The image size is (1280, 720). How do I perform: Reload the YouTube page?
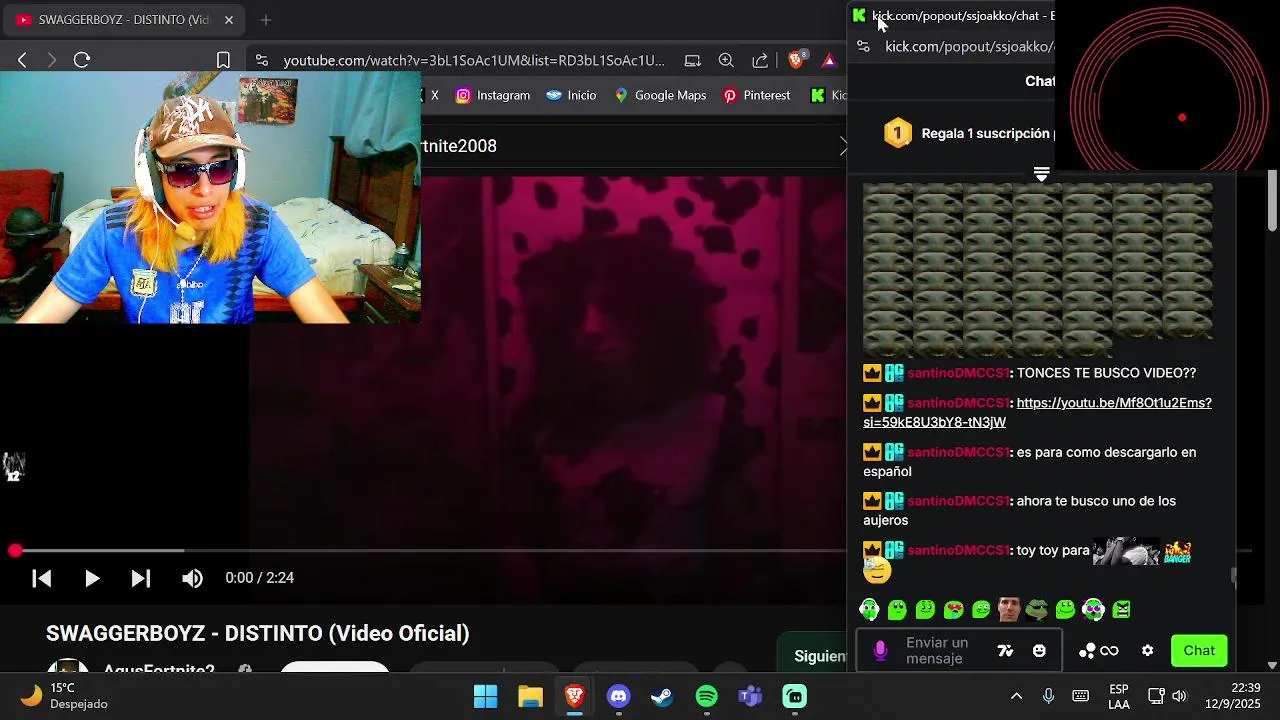coord(82,60)
